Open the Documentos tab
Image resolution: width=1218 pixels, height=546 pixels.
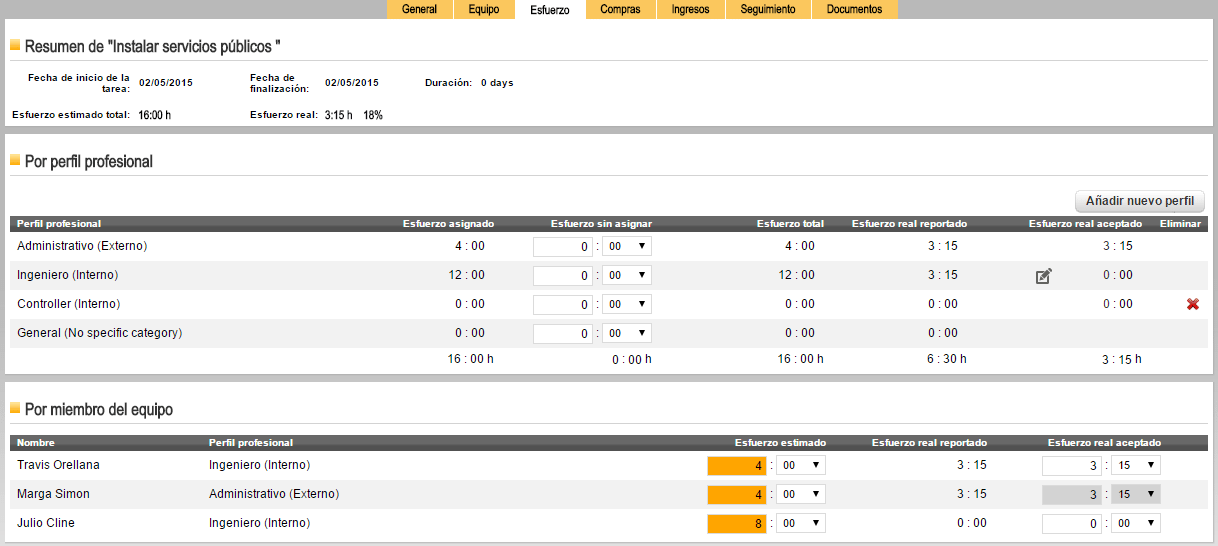(x=854, y=9)
